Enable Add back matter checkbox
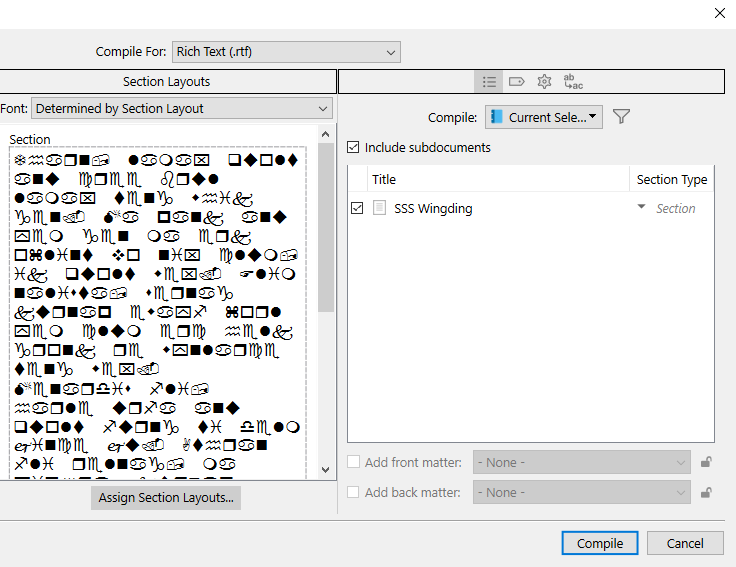736x567 pixels. [353, 492]
